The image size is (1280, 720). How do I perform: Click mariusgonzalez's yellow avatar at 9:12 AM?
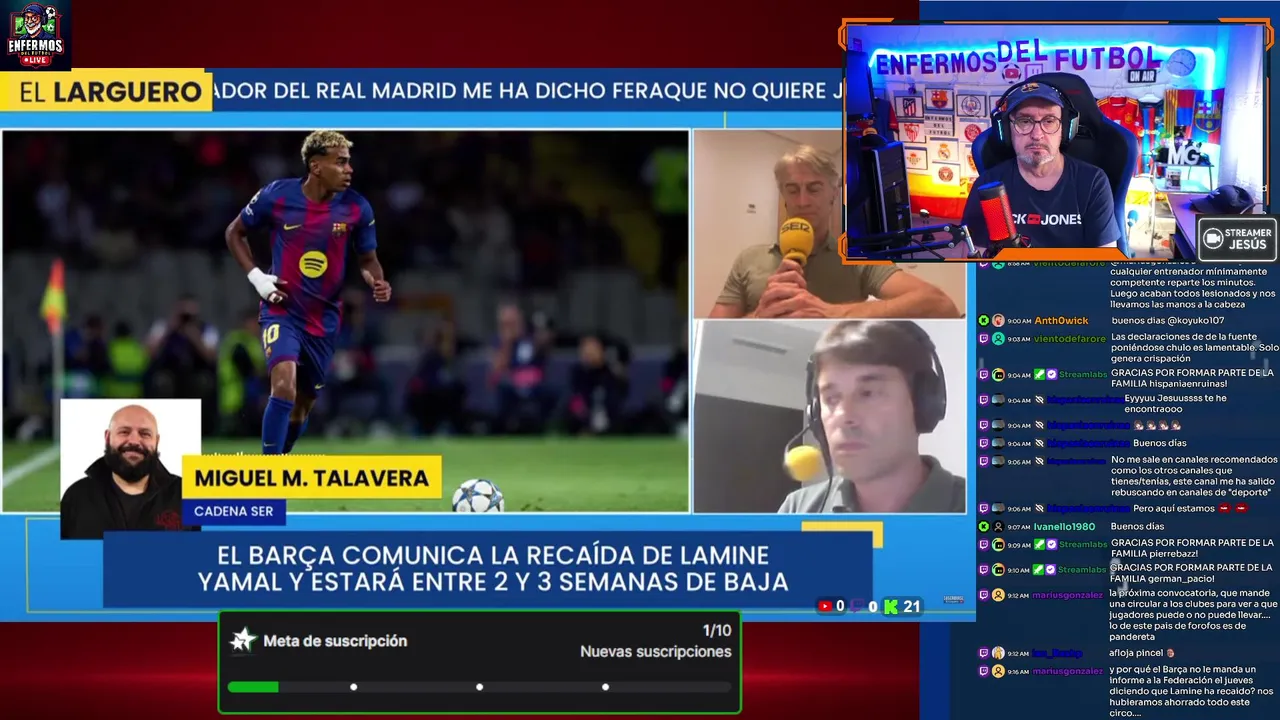[x=998, y=595]
